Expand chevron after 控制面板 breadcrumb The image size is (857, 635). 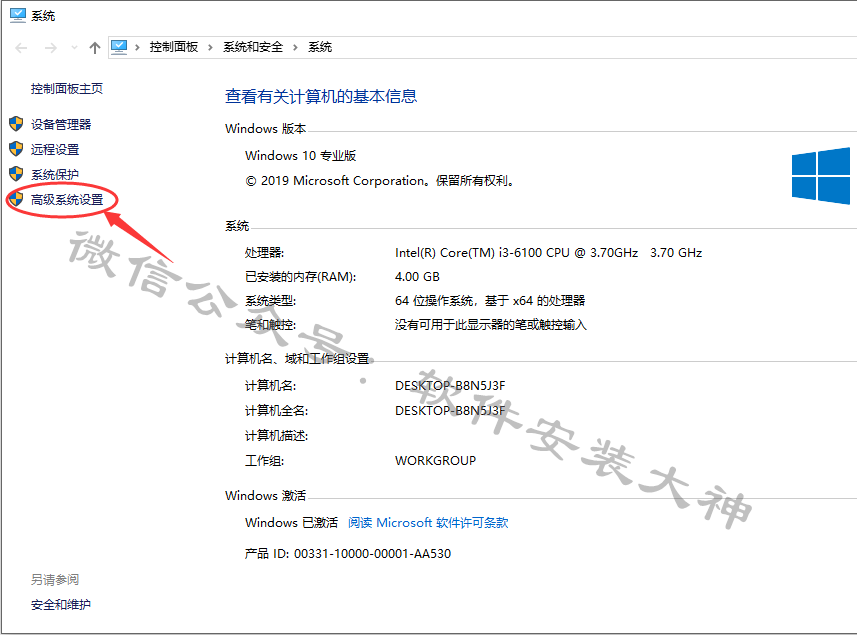210,48
